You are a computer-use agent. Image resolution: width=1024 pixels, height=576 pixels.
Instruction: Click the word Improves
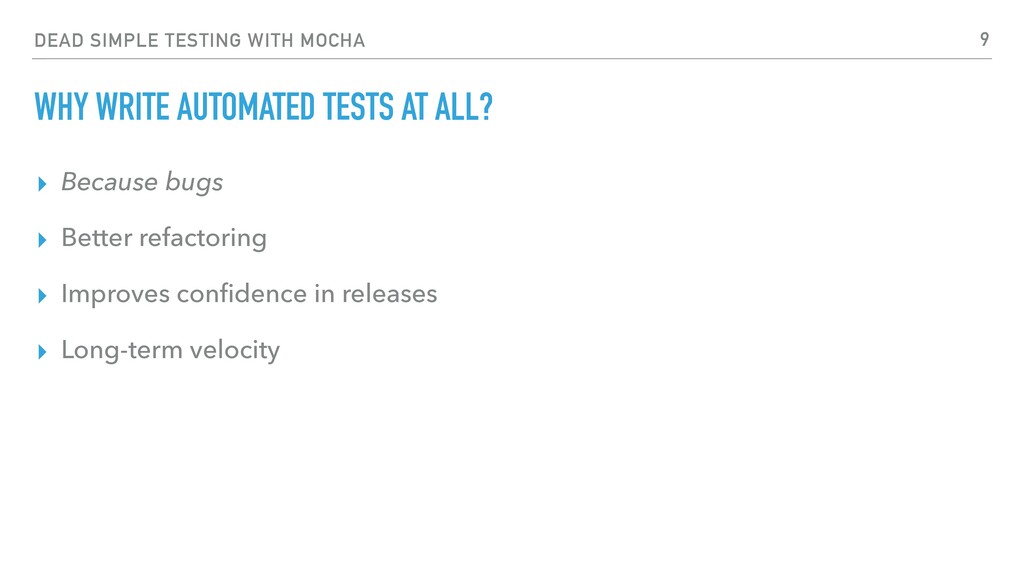pyautogui.click(x=116, y=295)
